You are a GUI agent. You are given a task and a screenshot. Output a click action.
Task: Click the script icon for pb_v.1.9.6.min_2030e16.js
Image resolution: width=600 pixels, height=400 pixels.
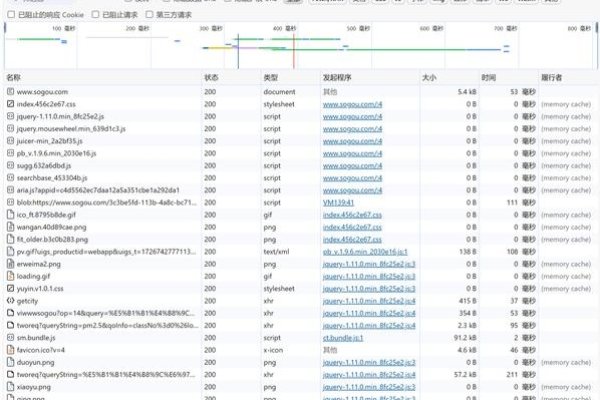click(10, 153)
